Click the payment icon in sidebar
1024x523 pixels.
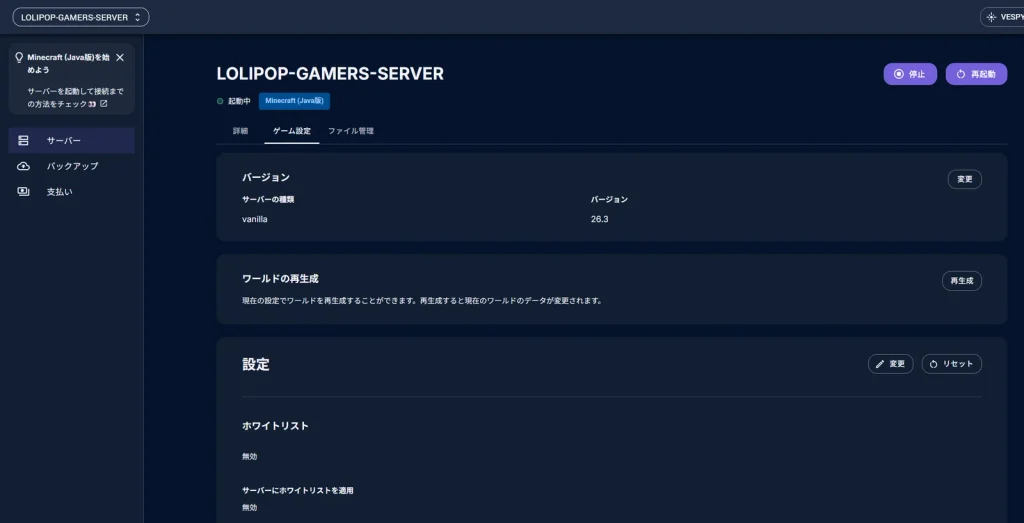click(24, 192)
